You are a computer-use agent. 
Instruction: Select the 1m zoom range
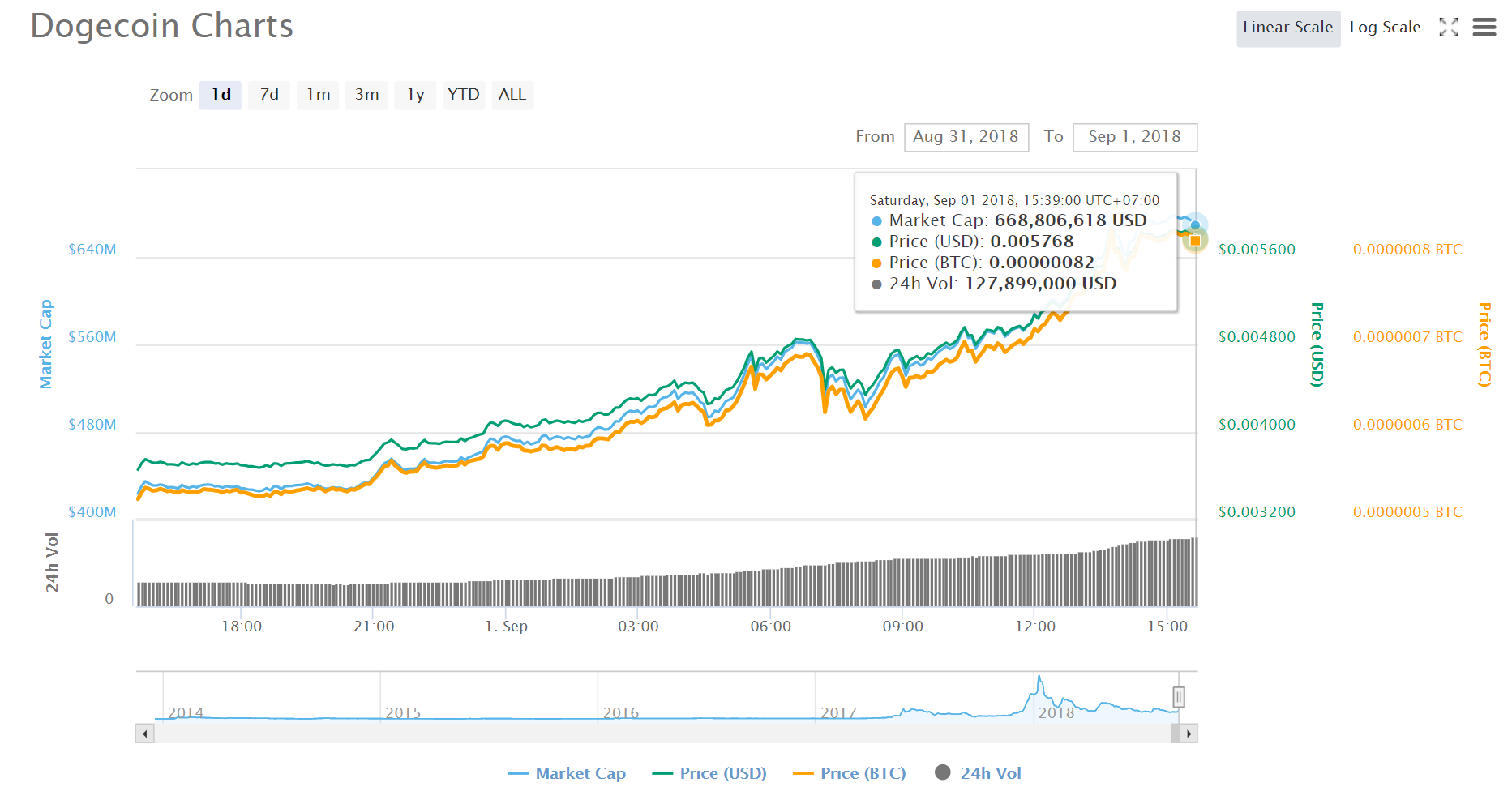pos(318,95)
